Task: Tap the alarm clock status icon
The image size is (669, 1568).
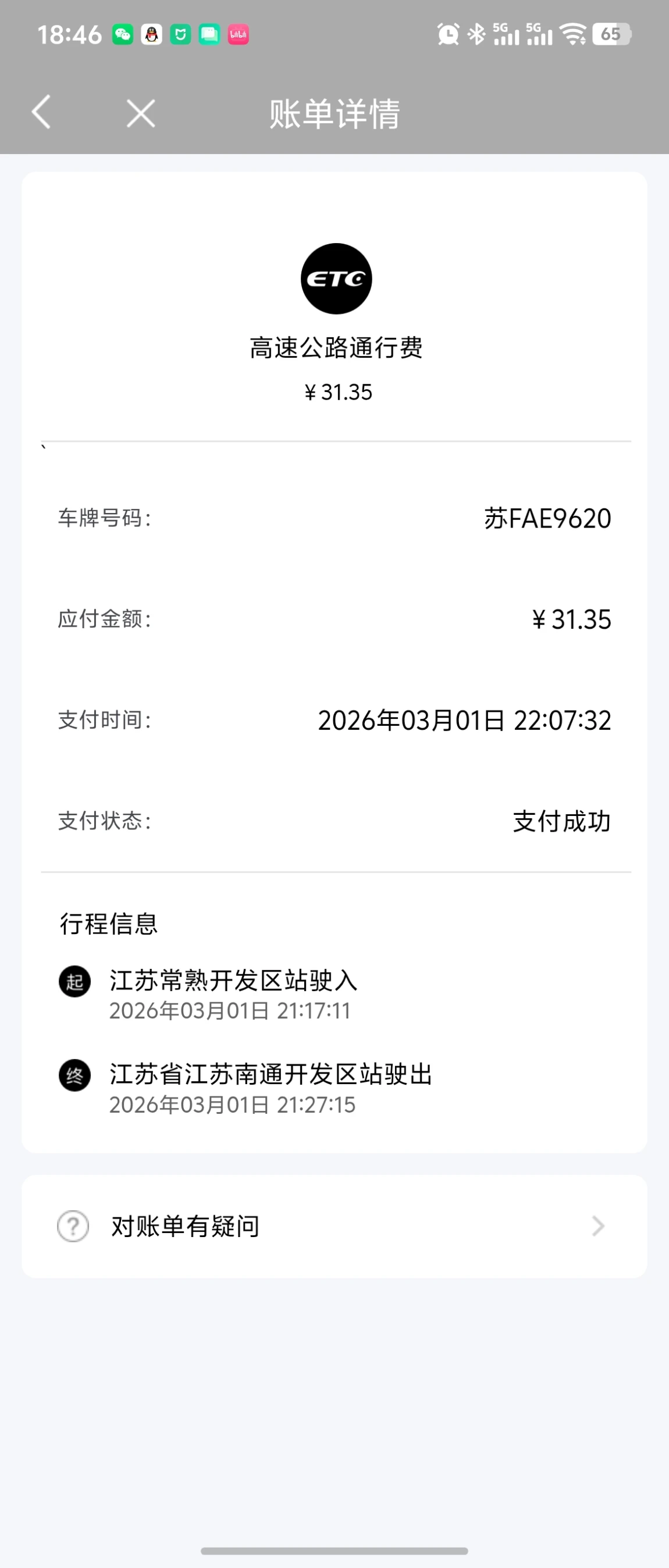Action: 449,34
